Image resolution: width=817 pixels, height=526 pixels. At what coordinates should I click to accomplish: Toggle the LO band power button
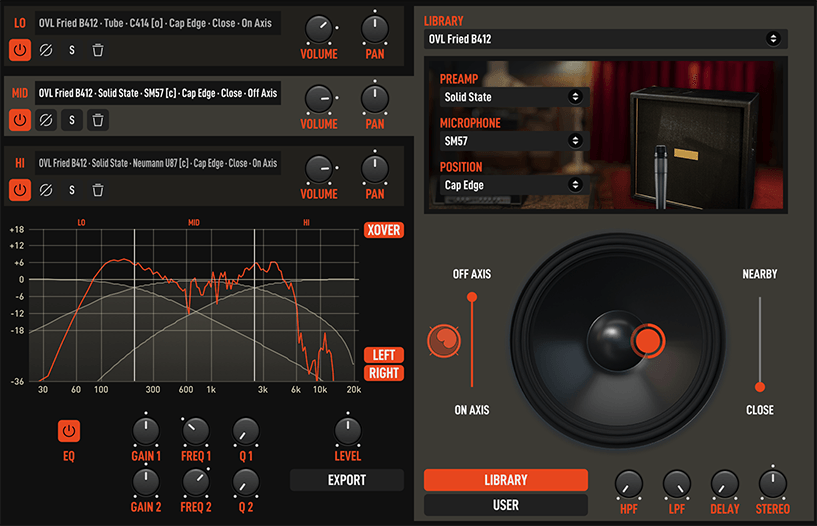coord(20,49)
